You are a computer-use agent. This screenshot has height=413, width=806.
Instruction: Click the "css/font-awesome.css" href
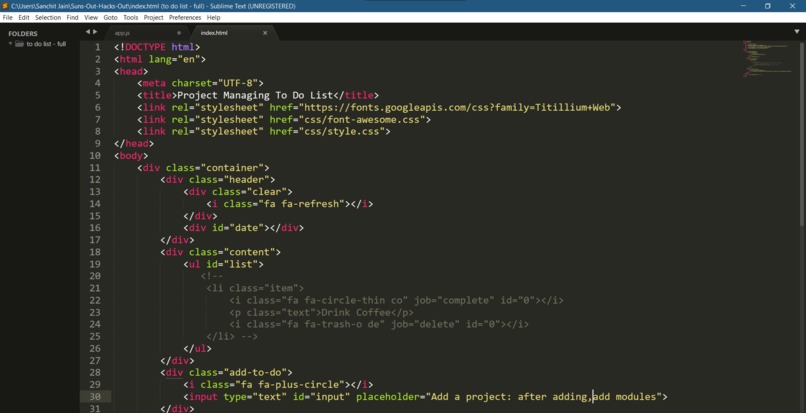(362, 119)
